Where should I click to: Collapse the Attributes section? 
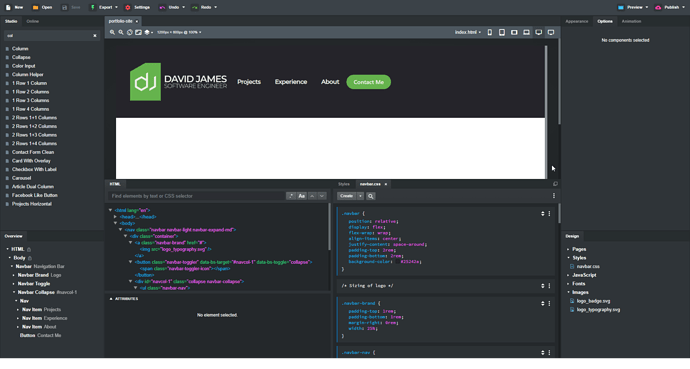(x=111, y=299)
